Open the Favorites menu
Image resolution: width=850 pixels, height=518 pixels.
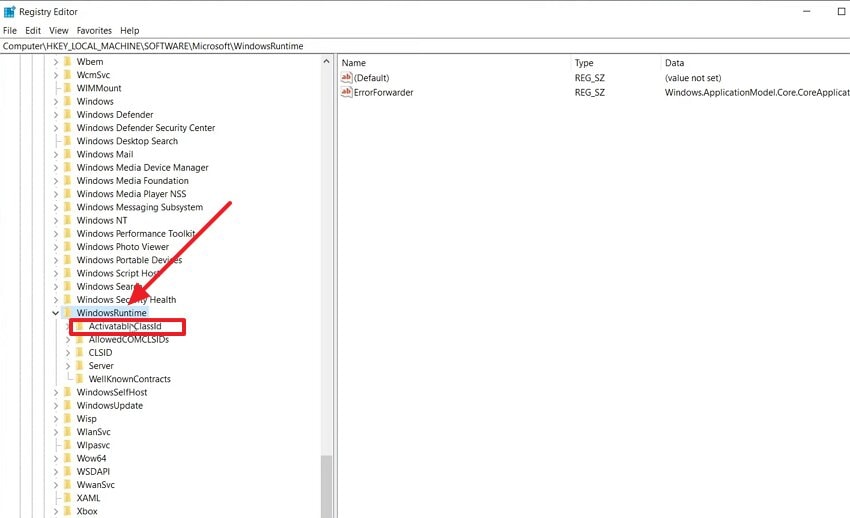coord(94,31)
